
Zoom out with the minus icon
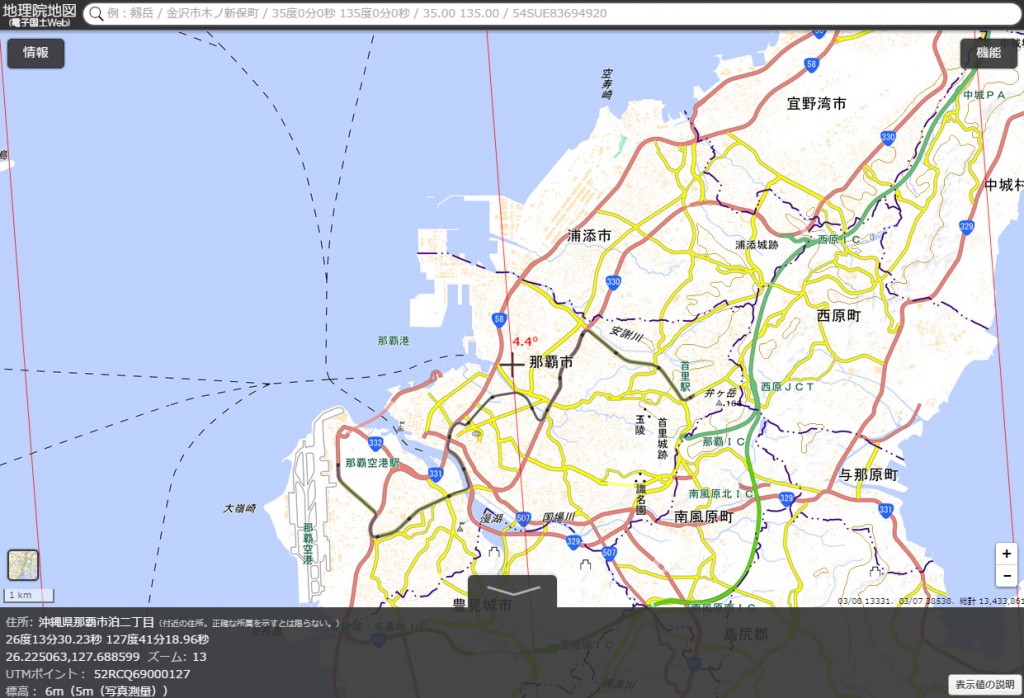pyautogui.click(x=1008, y=574)
